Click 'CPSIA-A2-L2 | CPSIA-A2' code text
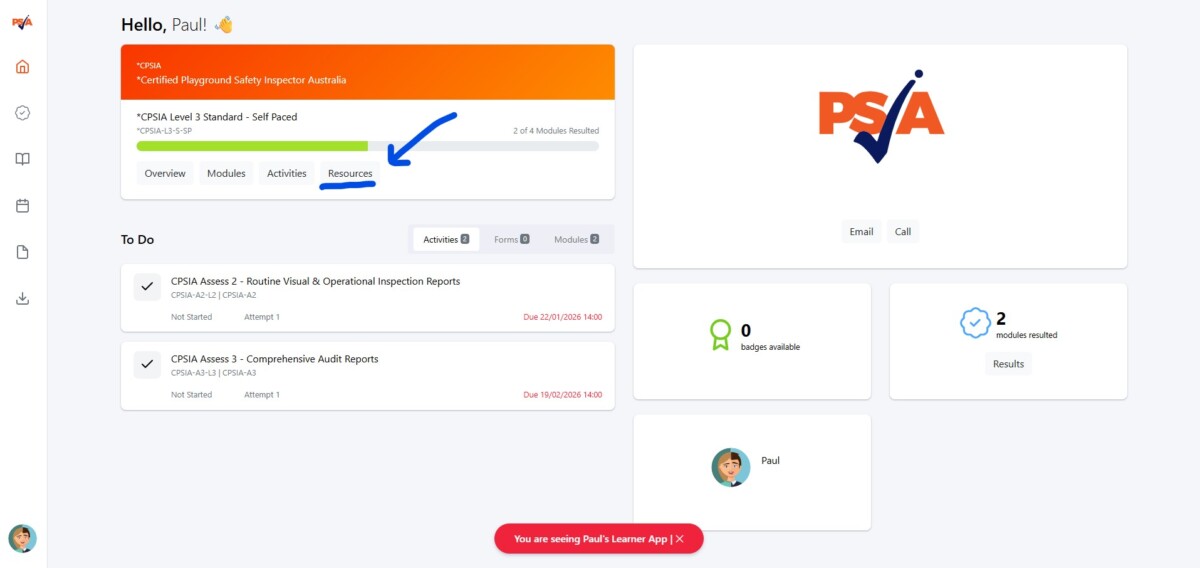This screenshot has height=568, width=1200. tap(213, 295)
